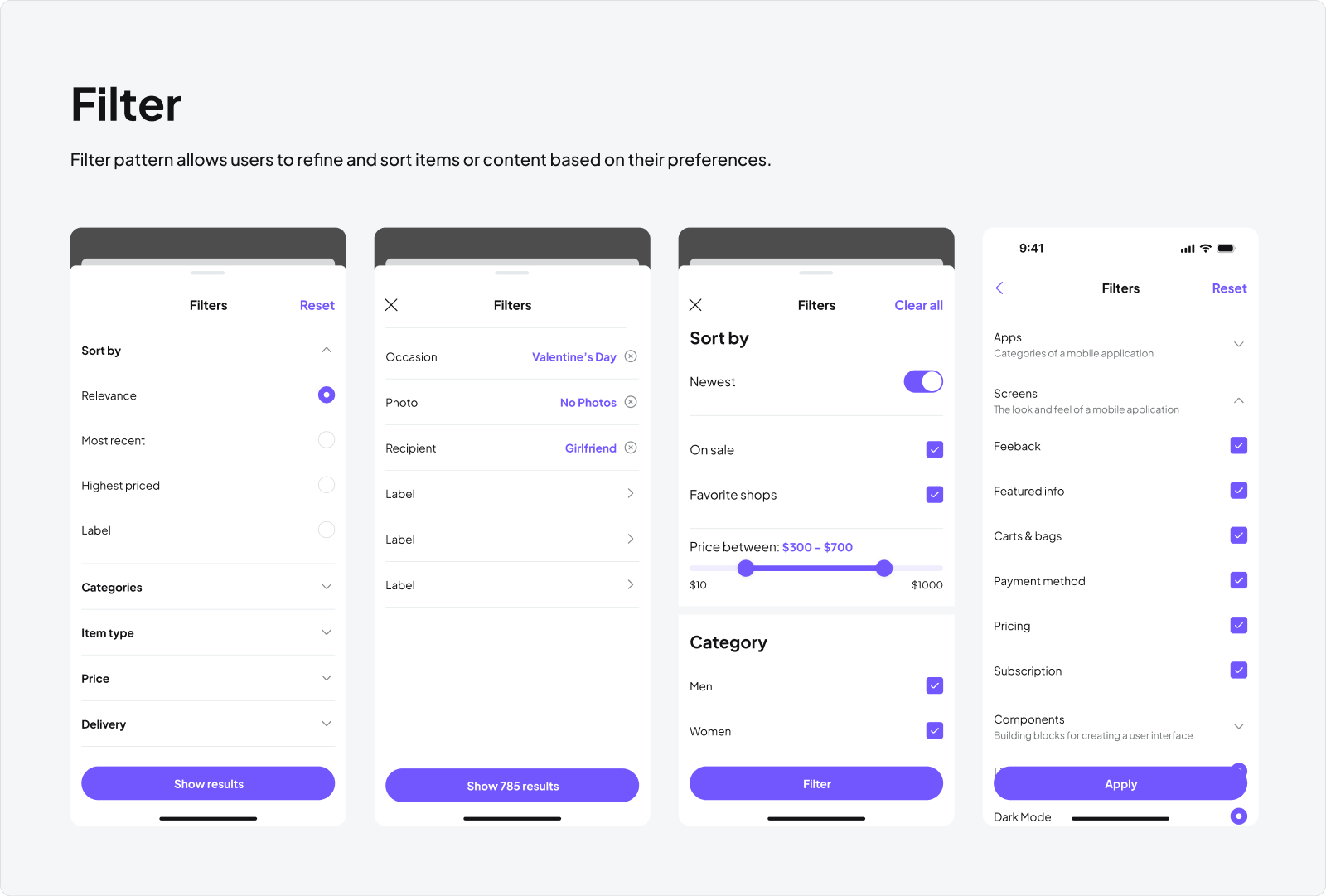Click the Apply button

1120,783
